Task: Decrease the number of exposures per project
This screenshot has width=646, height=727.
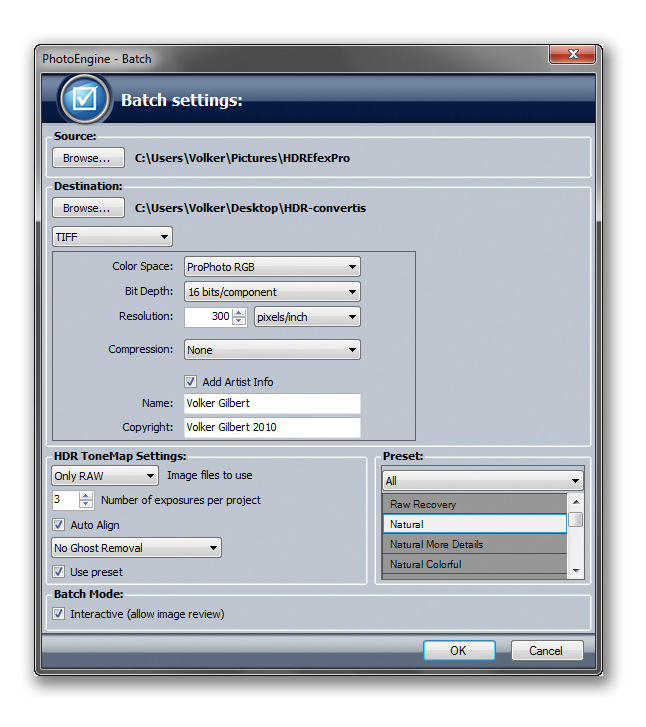Action: click(86, 504)
